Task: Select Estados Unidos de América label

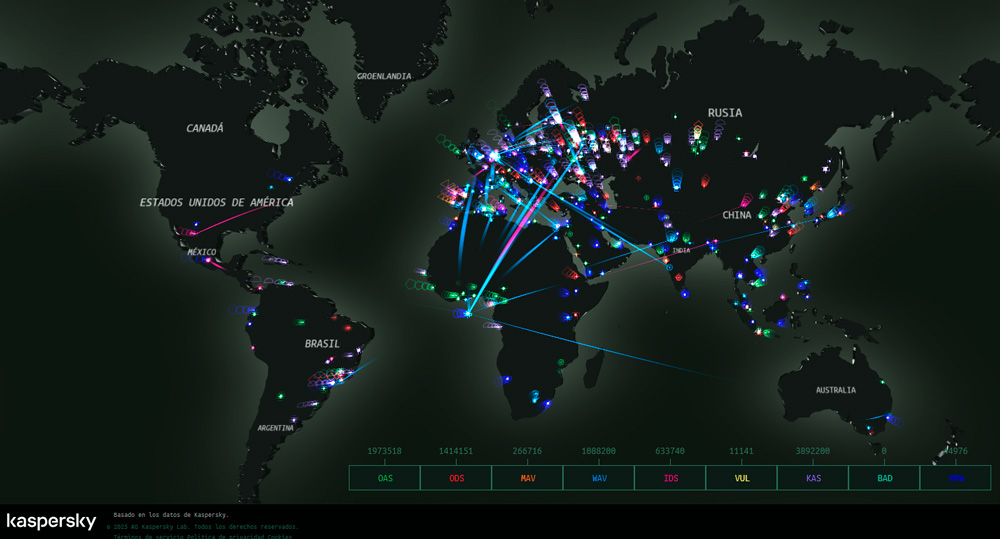Action: (217, 203)
